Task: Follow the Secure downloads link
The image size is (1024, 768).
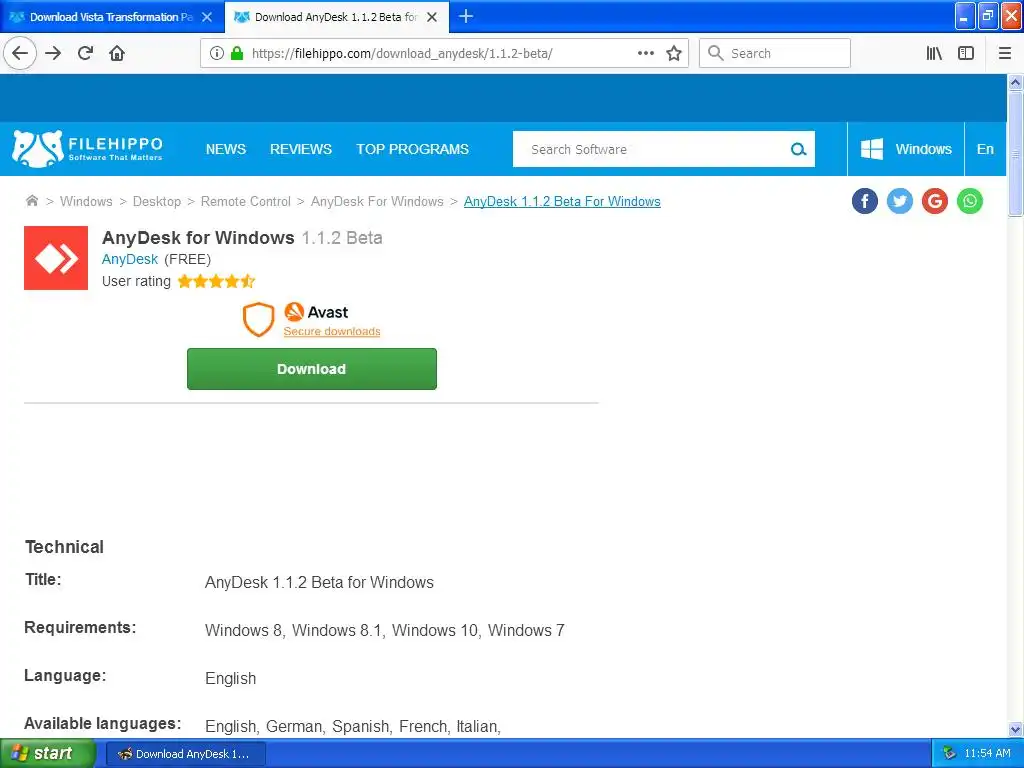Action: coord(332,331)
